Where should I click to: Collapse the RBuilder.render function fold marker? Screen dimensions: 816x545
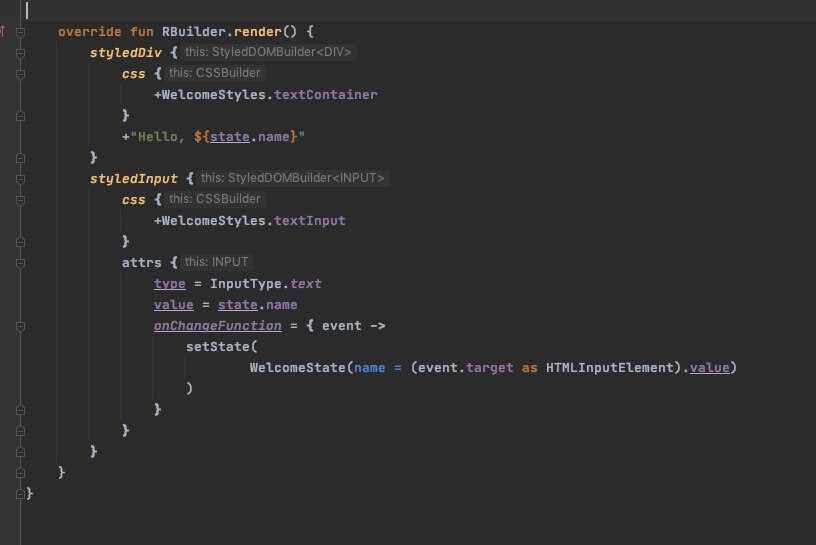[x=20, y=32]
